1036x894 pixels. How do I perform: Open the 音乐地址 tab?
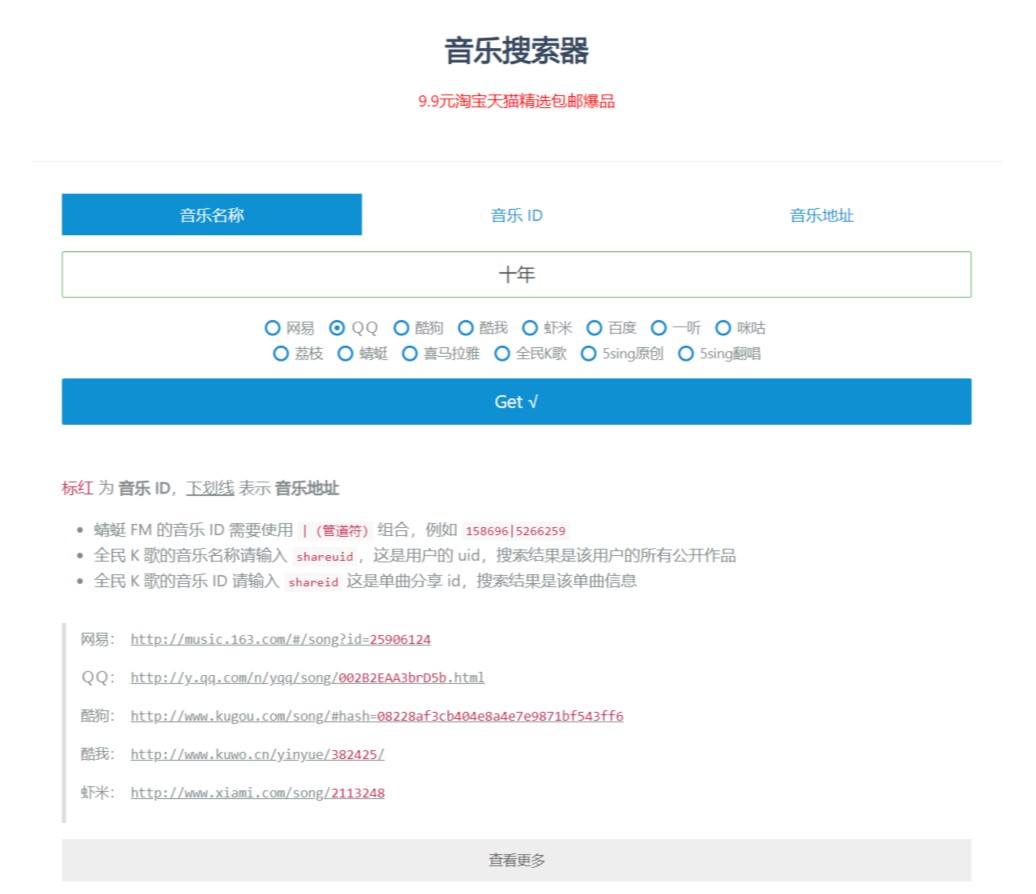point(821,215)
